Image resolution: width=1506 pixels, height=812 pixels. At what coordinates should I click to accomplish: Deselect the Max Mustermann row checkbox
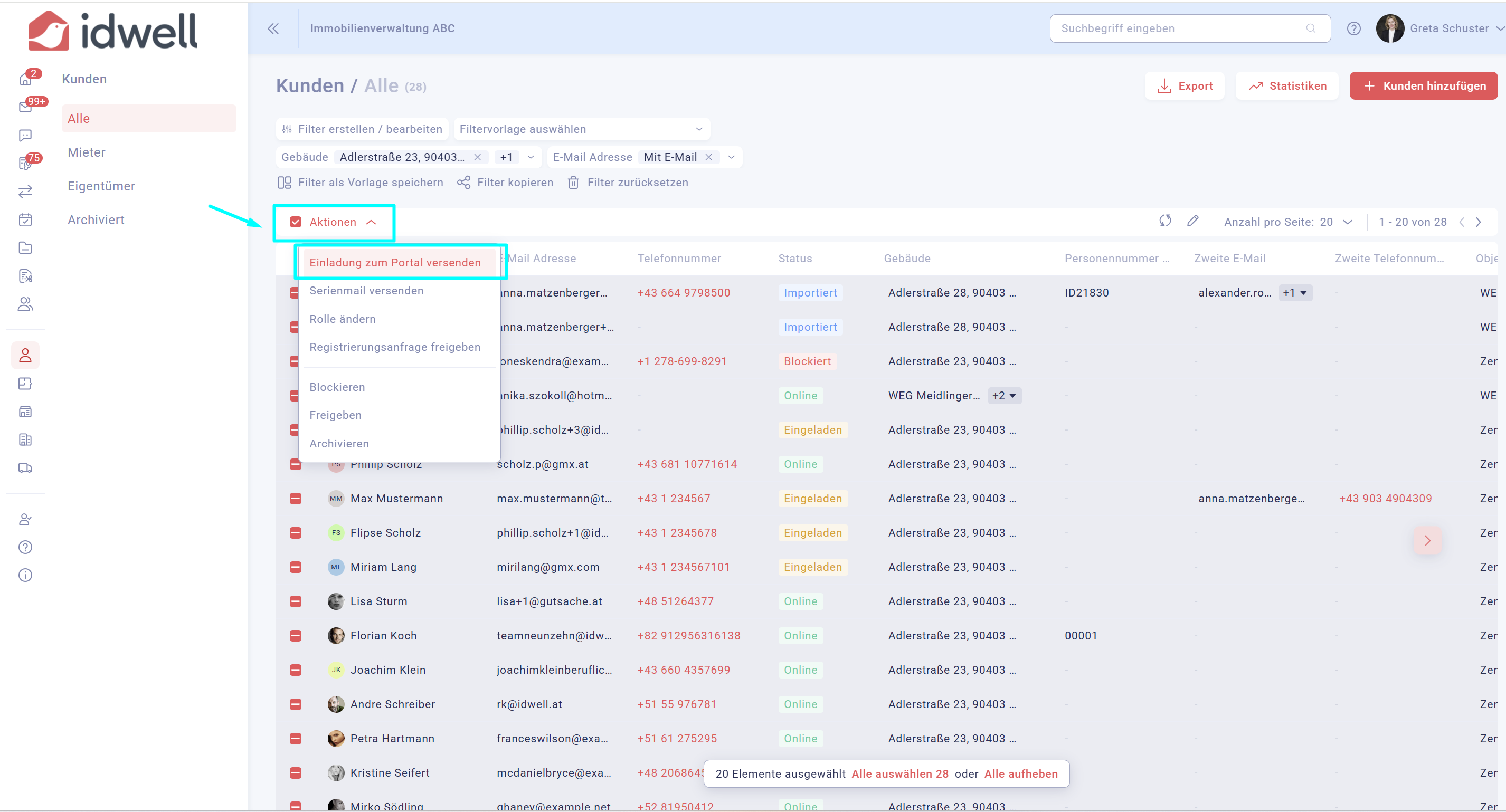[296, 498]
